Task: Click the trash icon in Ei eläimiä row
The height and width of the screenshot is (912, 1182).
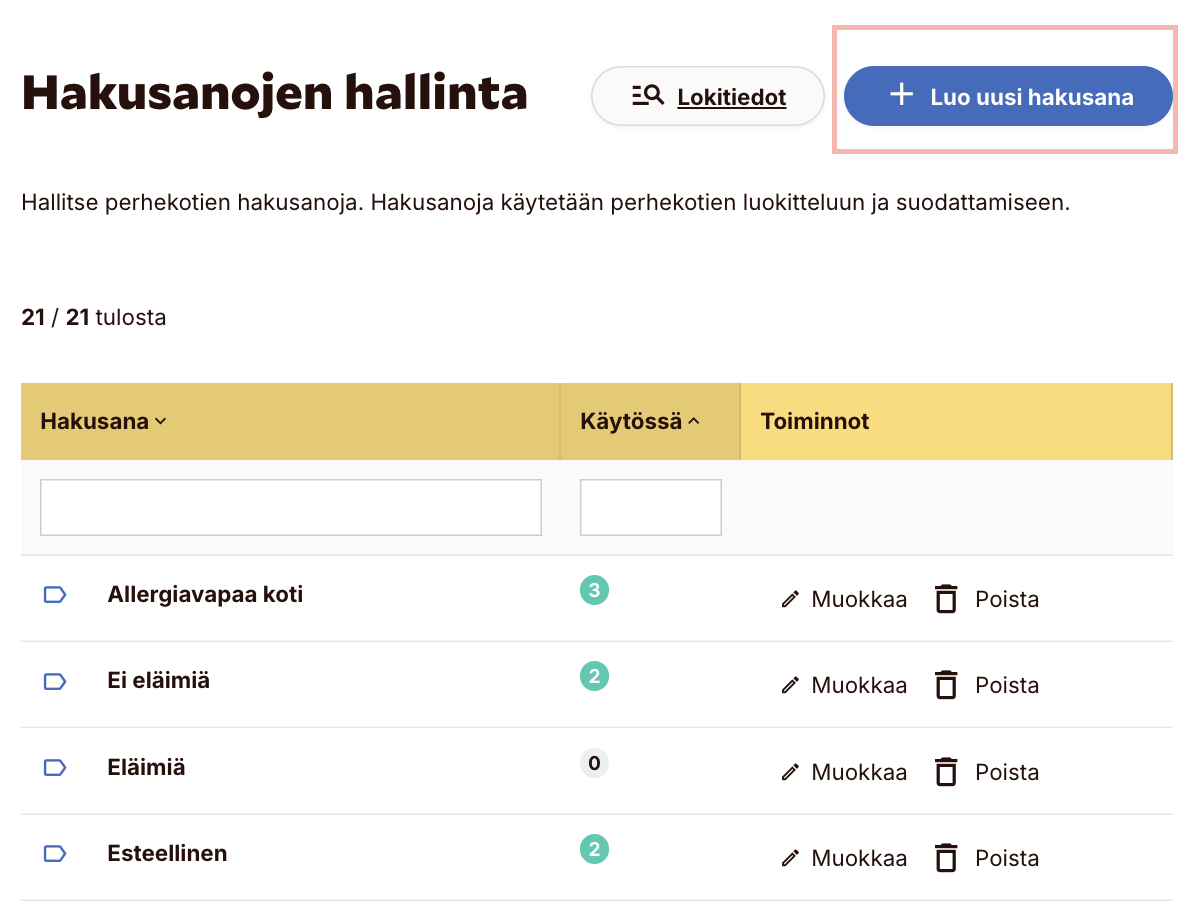Action: pyautogui.click(x=945, y=685)
